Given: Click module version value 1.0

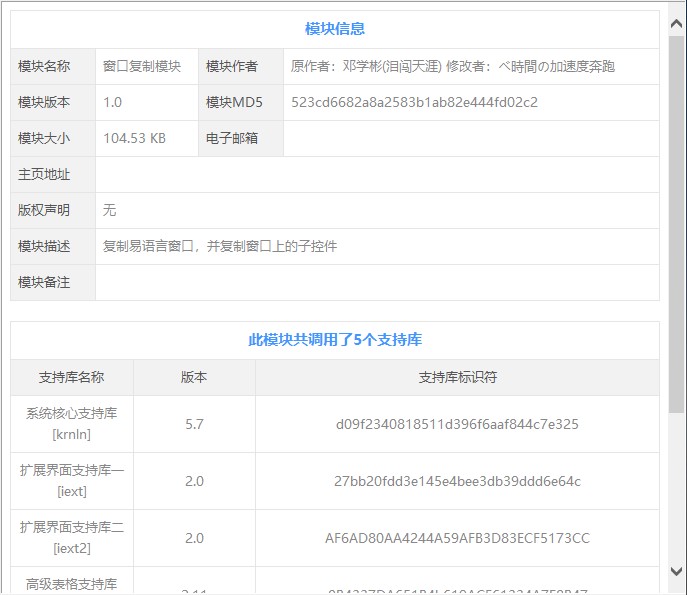Looking at the screenshot, I should pos(113,103).
